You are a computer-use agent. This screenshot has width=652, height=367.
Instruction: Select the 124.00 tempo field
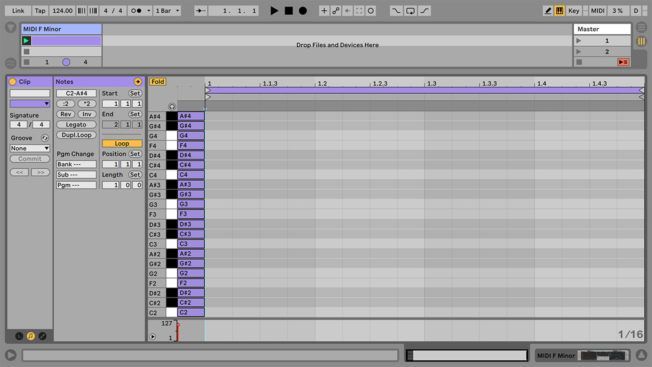62,11
